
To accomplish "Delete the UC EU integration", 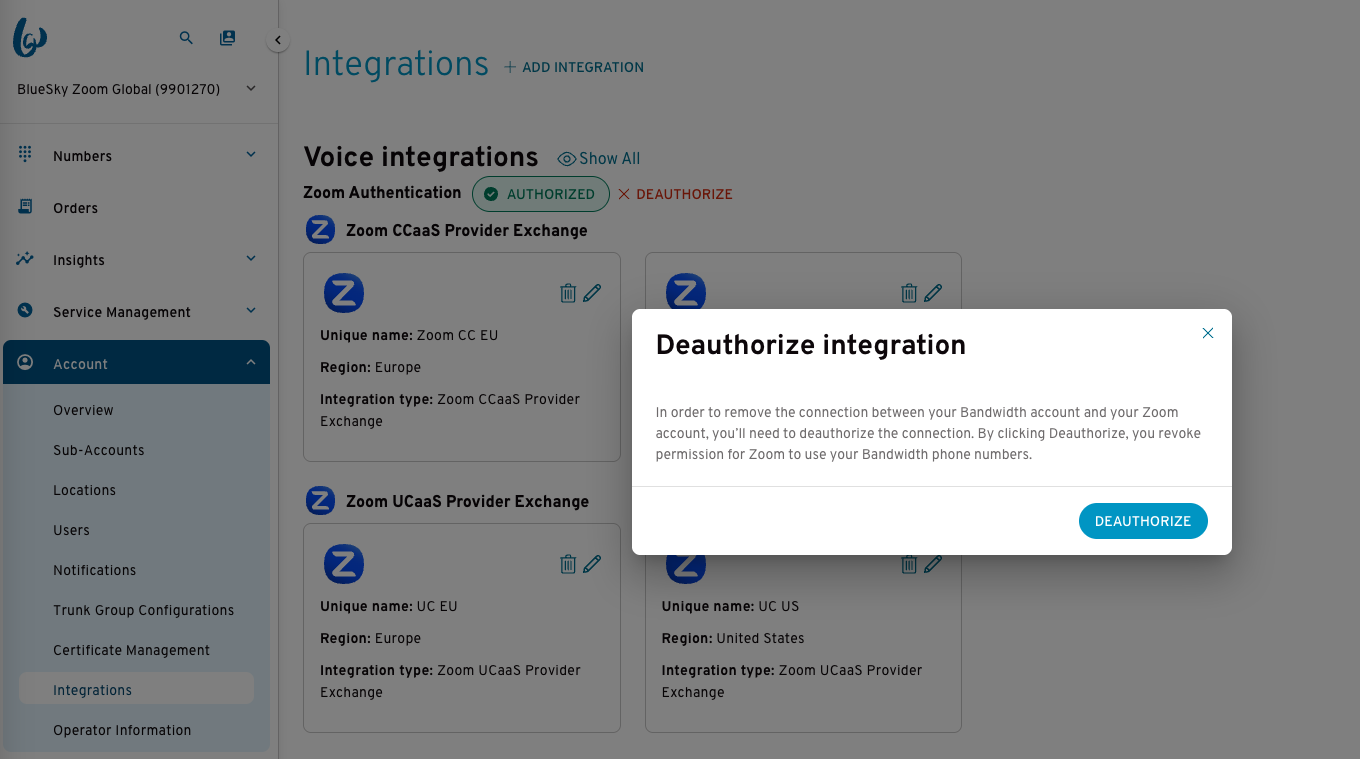I will (x=568, y=564).
